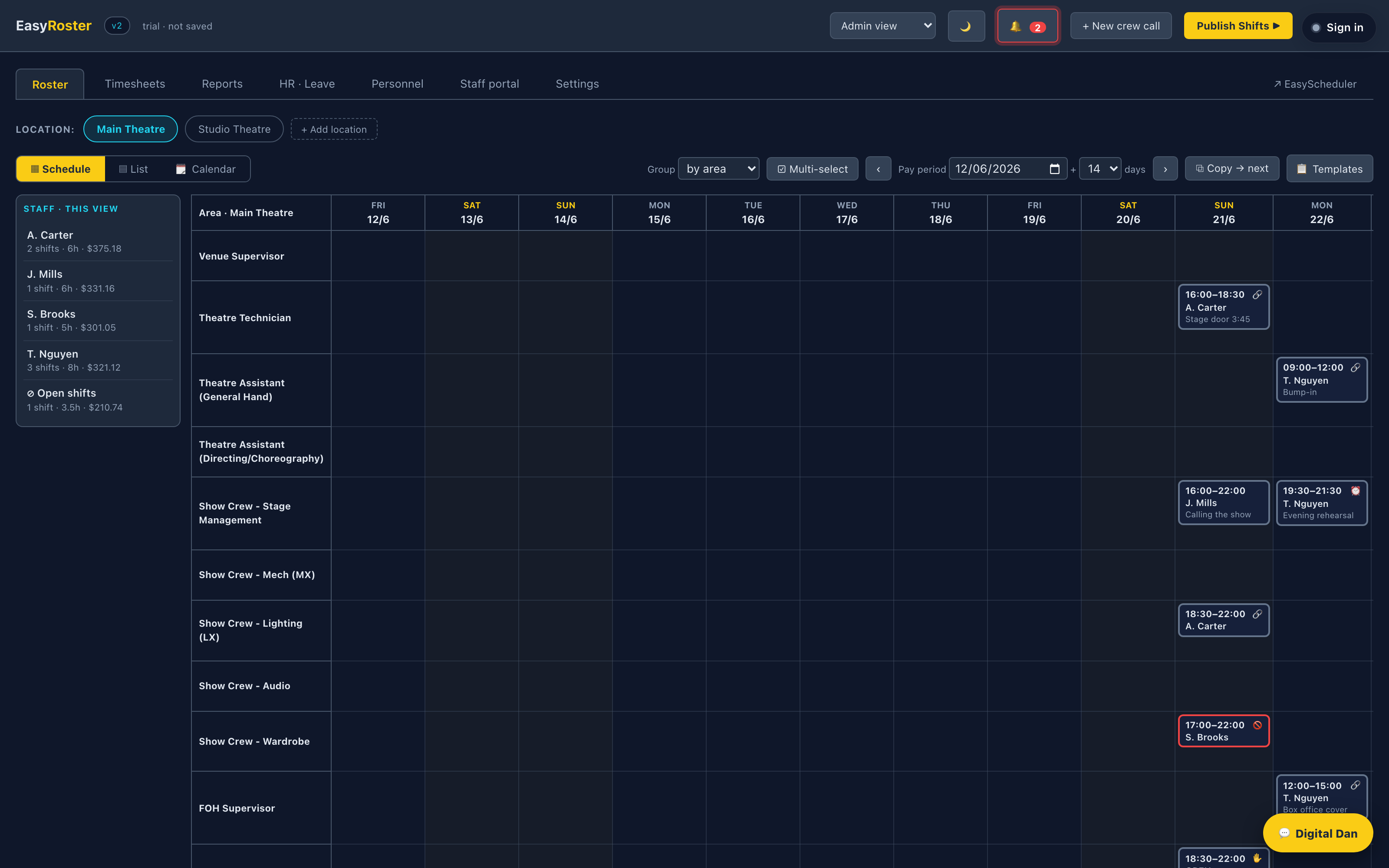The image size is (1389, 868).
Task: Click the v2 version badge
Action: [x=116, y=26]
